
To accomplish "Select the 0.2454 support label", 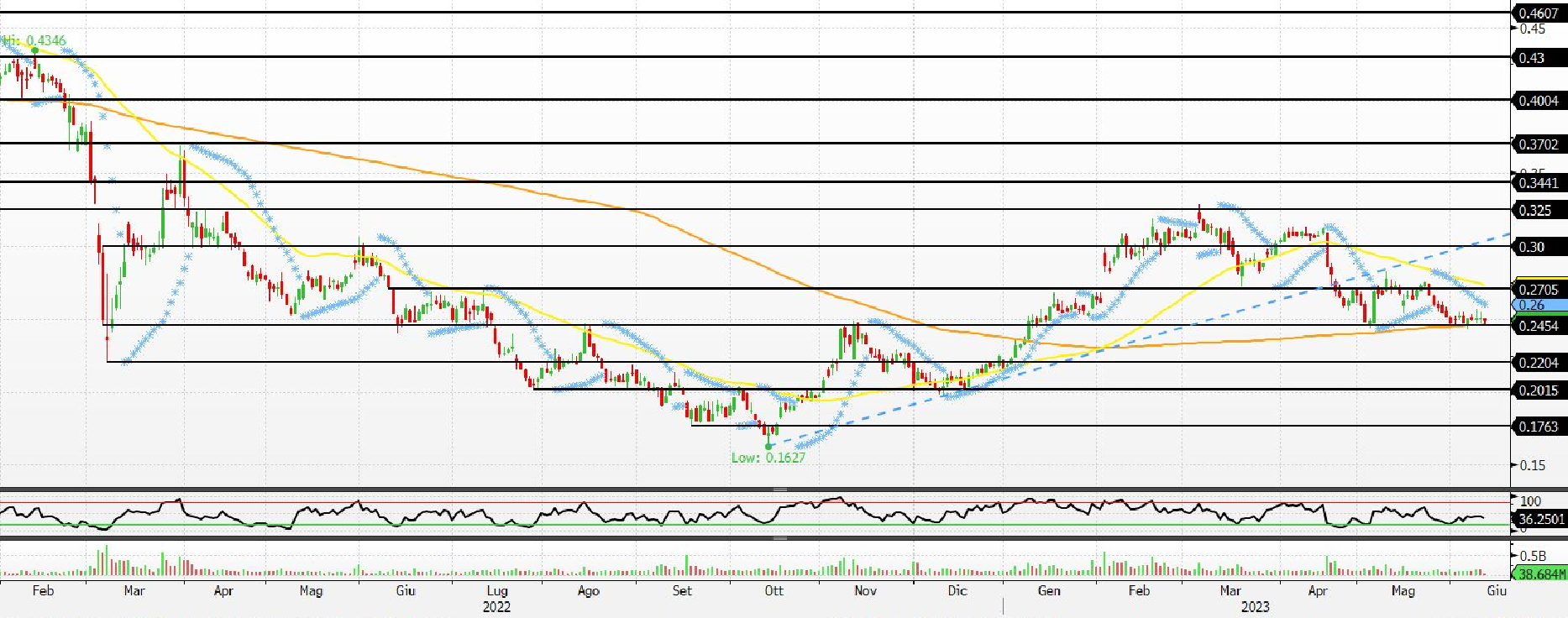I will tap(1539, 326).
